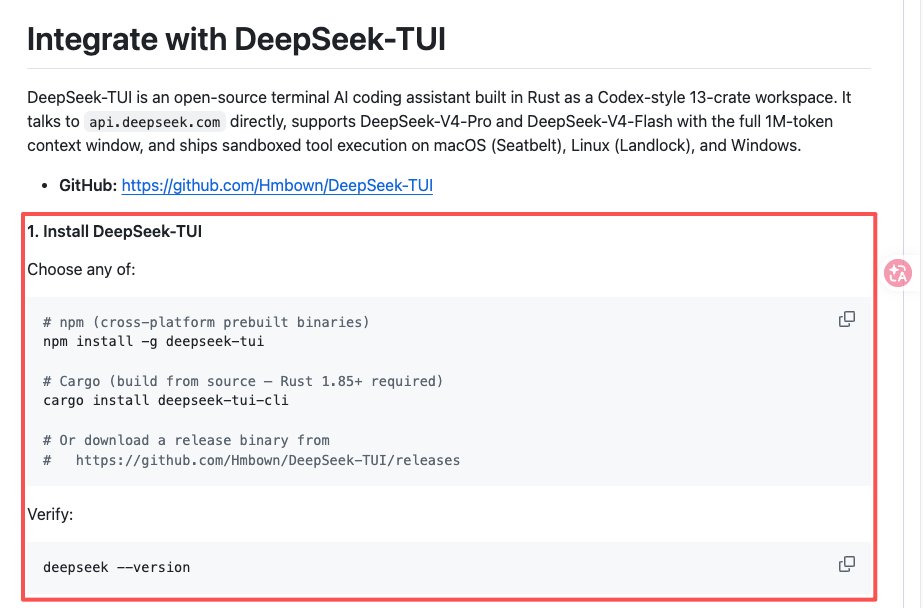The width and height of the screenshot is (923, 608).
Task: Click the Integrate with DeepSeek-TUI heading
Action: [236, 39]
